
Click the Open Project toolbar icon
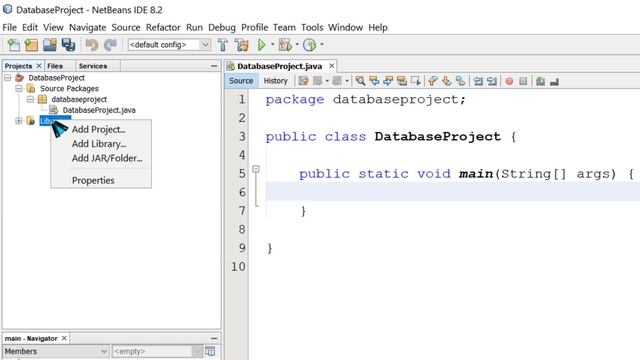50,45
